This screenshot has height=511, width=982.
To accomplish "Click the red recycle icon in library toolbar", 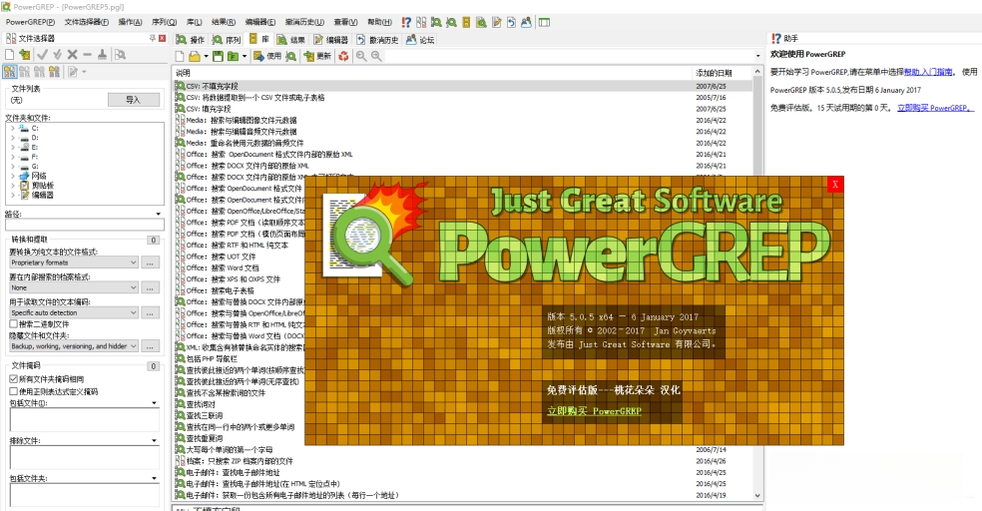I will click(x=343, y=56).
